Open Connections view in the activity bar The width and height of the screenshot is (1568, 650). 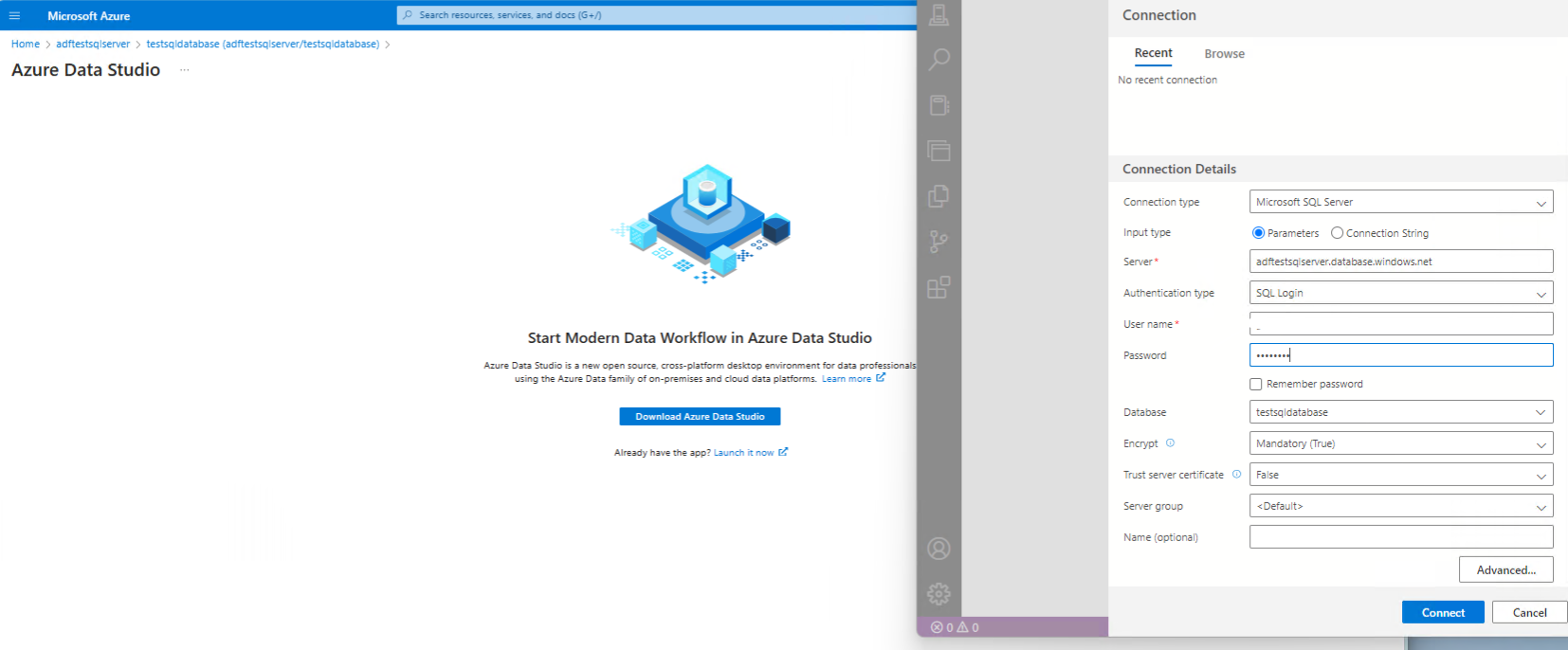939,15
